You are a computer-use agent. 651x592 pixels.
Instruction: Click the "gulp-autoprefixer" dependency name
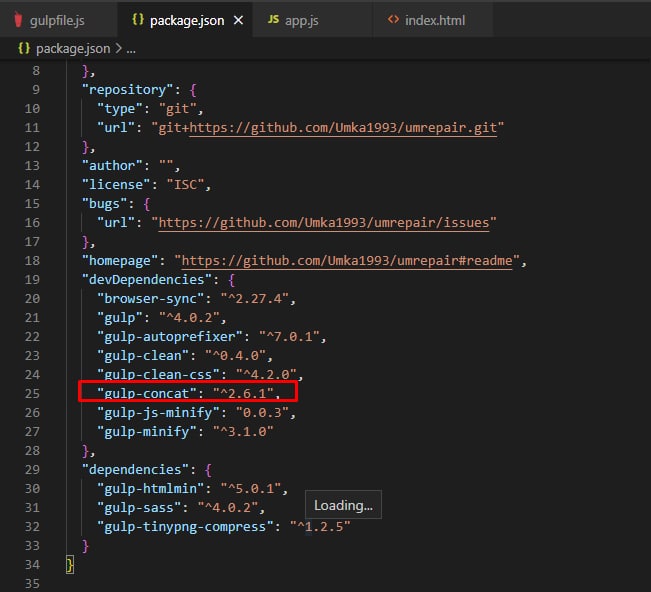(169, 336)
